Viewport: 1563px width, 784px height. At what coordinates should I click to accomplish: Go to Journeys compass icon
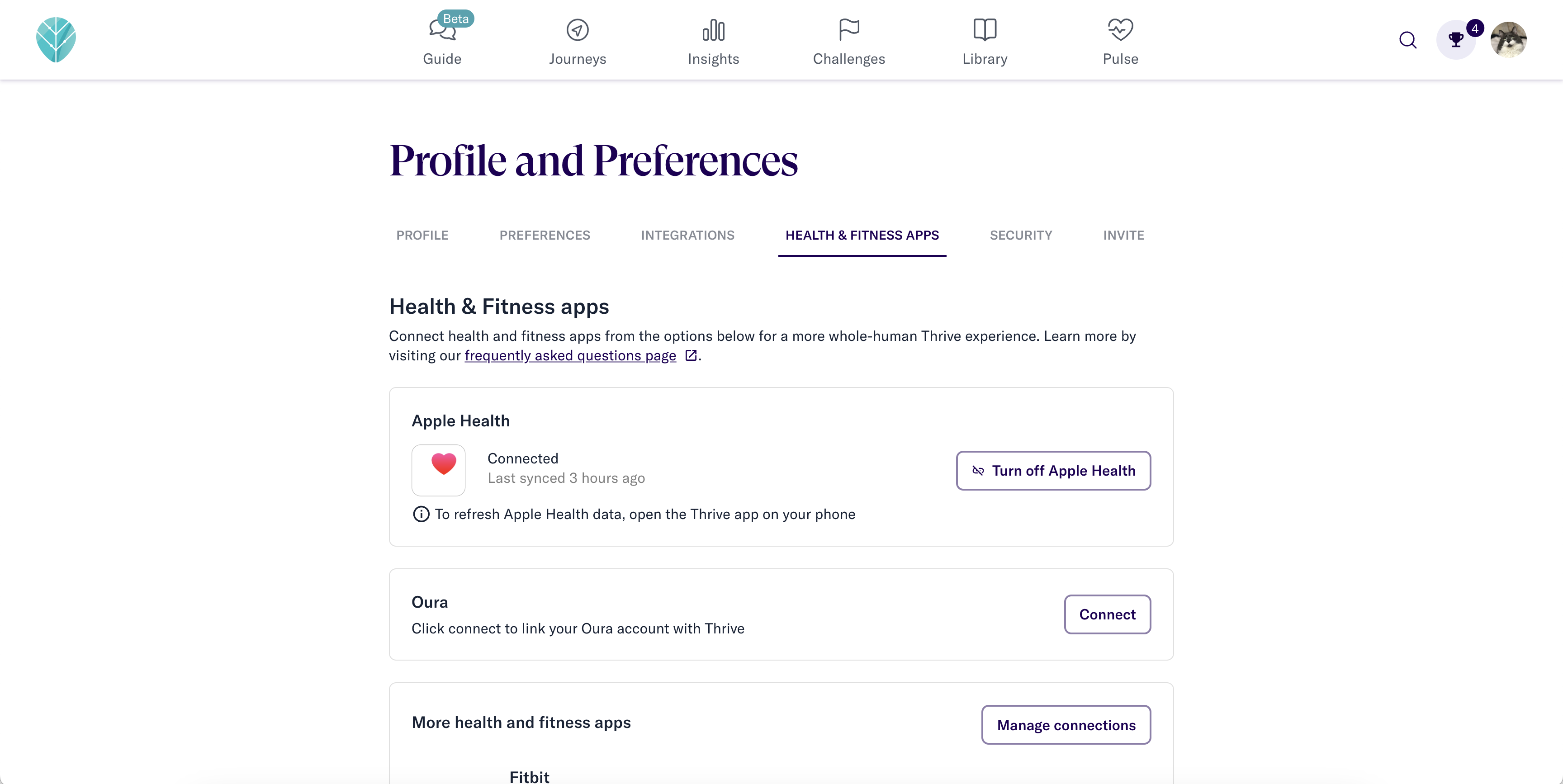578,30
